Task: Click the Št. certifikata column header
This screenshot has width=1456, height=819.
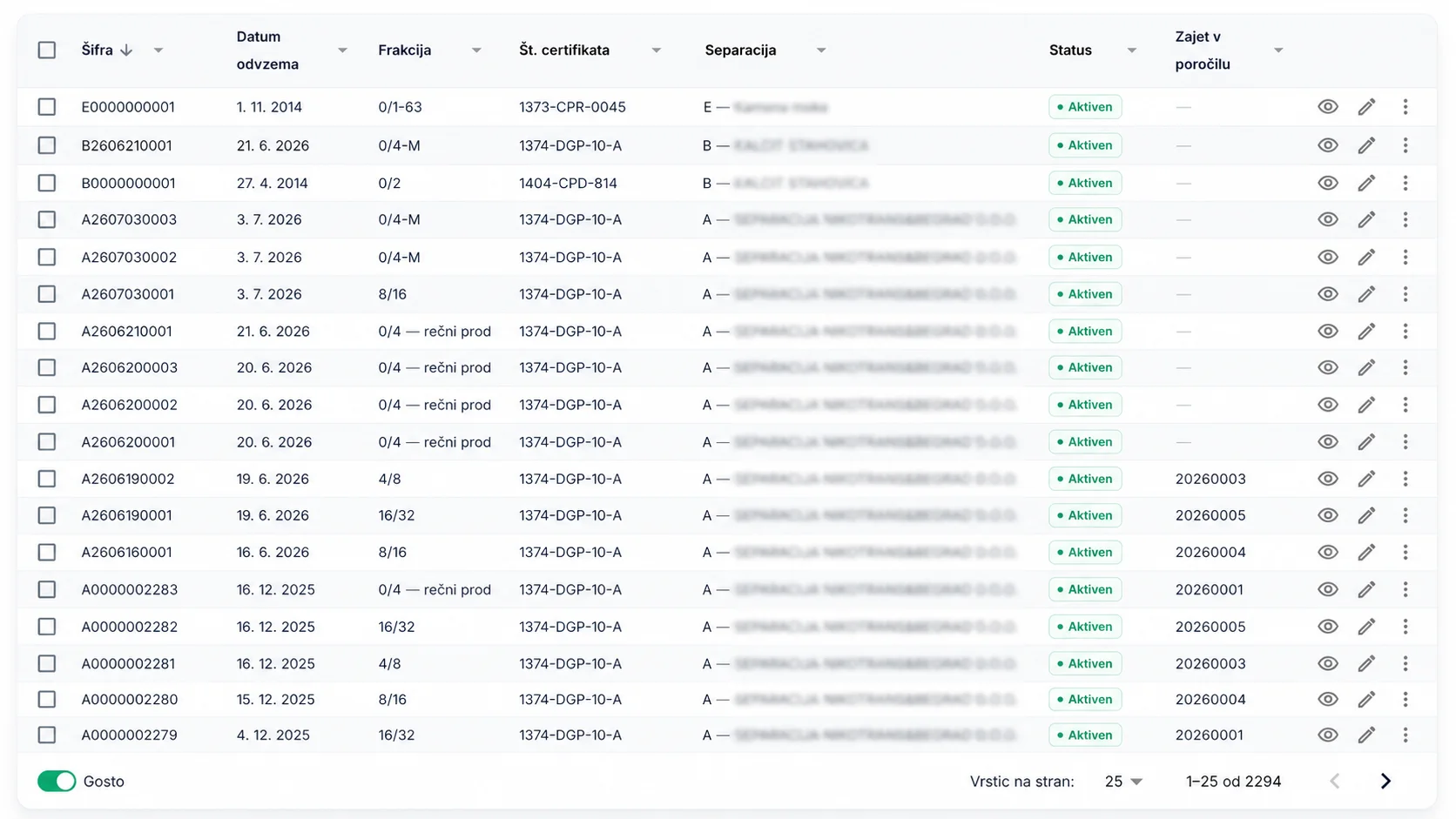Action: (x=564, y=50)
